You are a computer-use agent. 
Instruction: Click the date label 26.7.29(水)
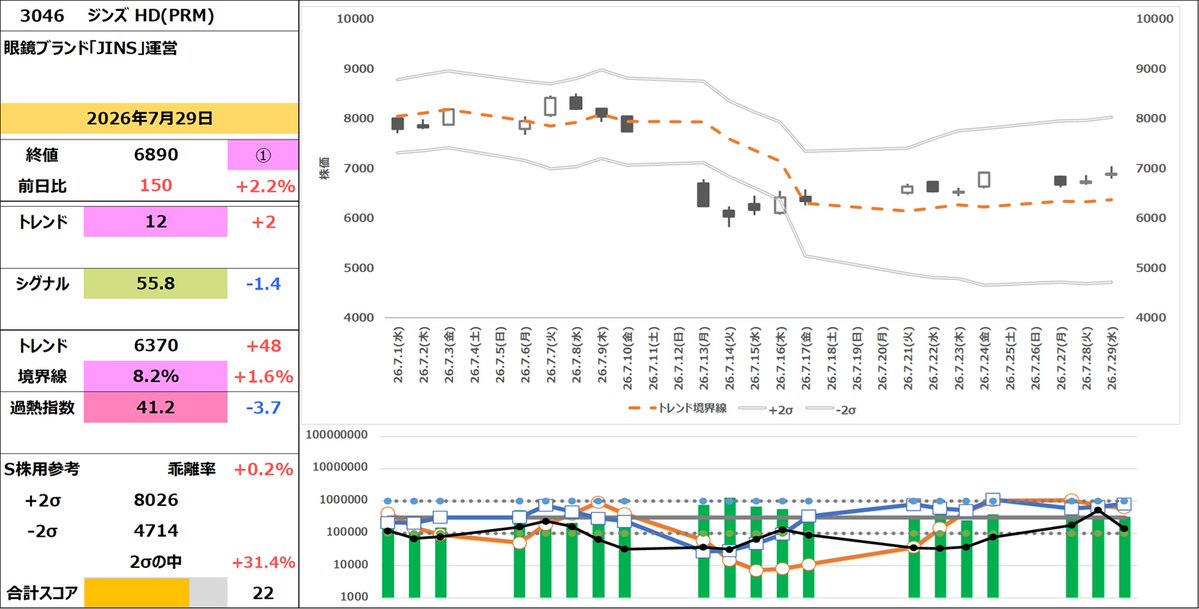1111,359
